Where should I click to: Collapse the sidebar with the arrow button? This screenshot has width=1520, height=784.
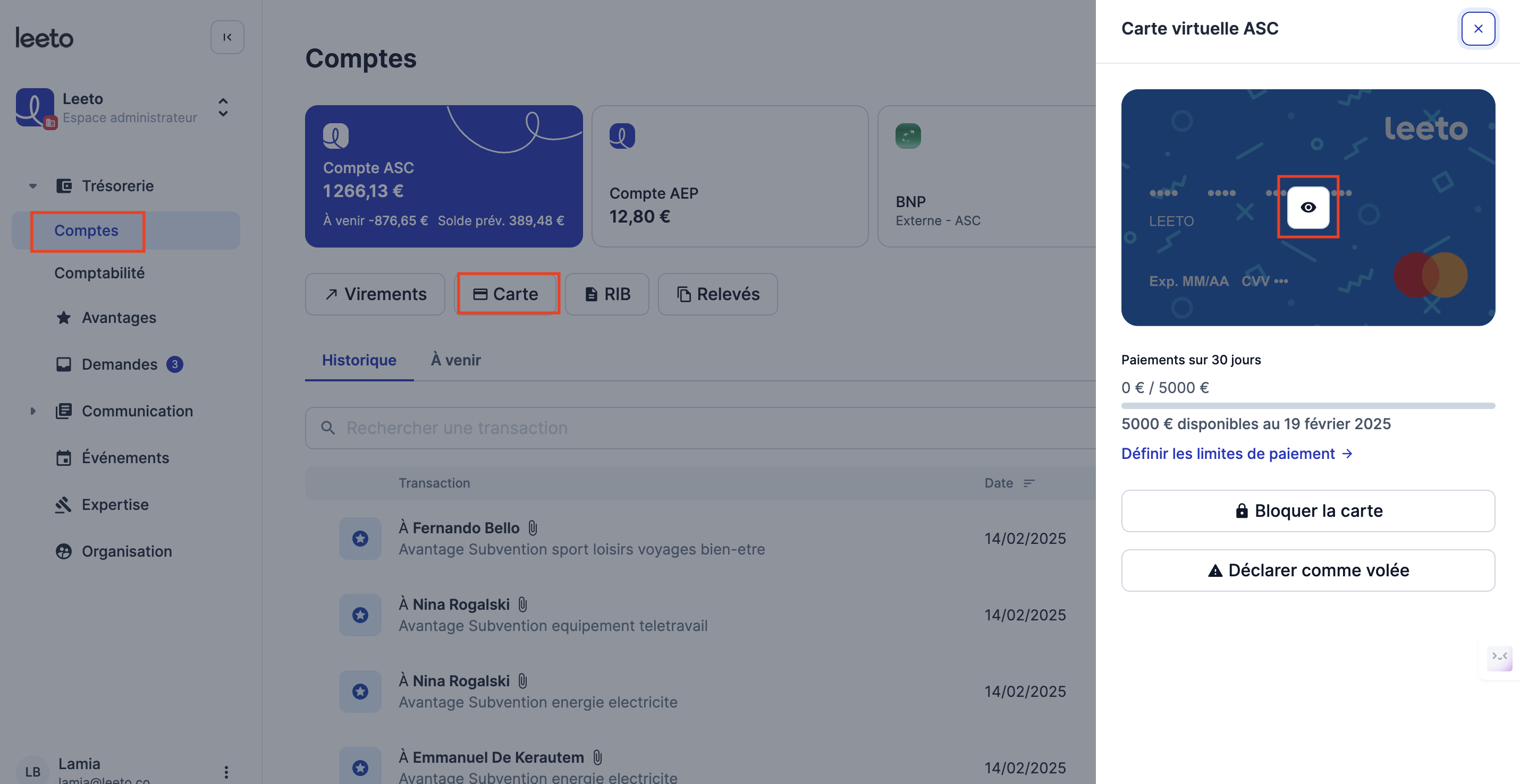tap(227, 37)
